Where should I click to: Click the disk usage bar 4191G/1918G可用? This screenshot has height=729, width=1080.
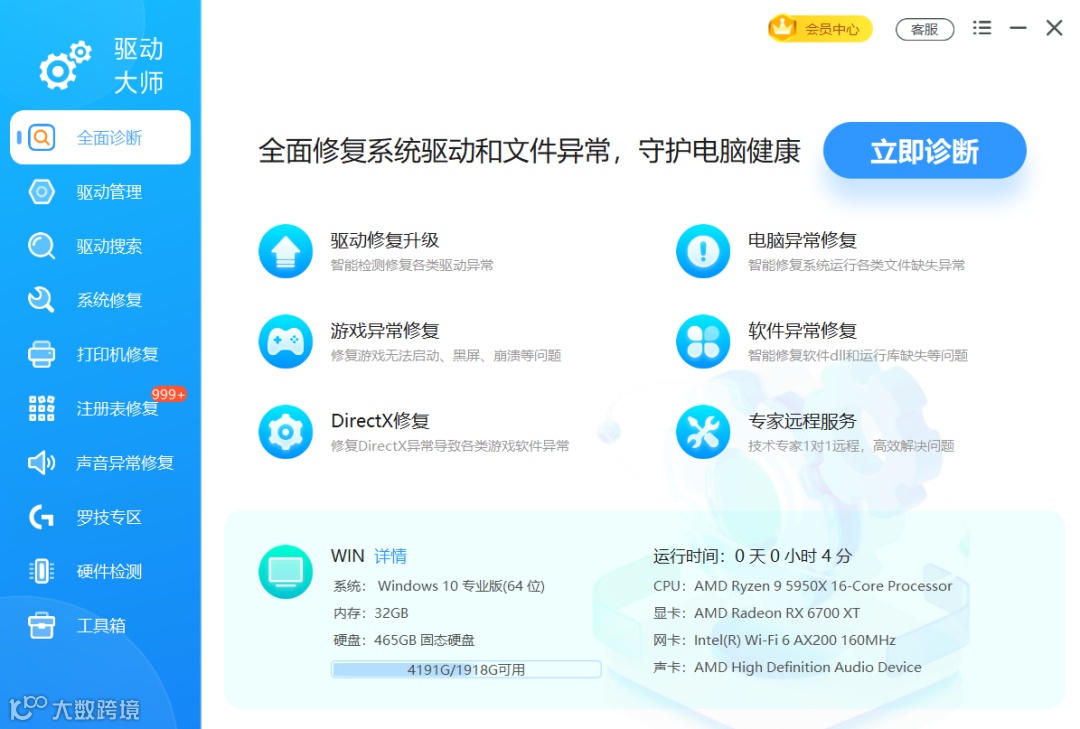click(x=466, y=669)
